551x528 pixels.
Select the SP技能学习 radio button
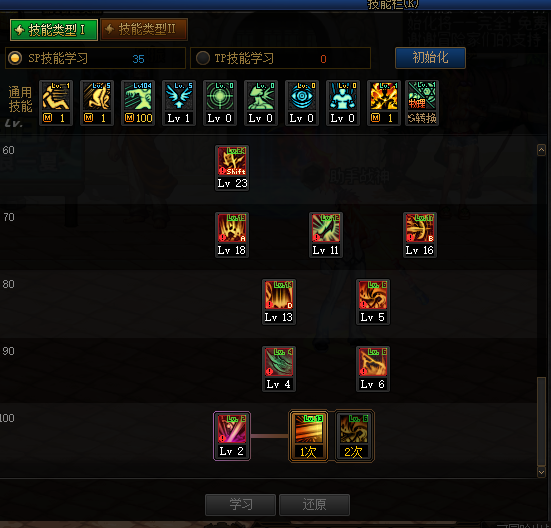pos(15,58)
